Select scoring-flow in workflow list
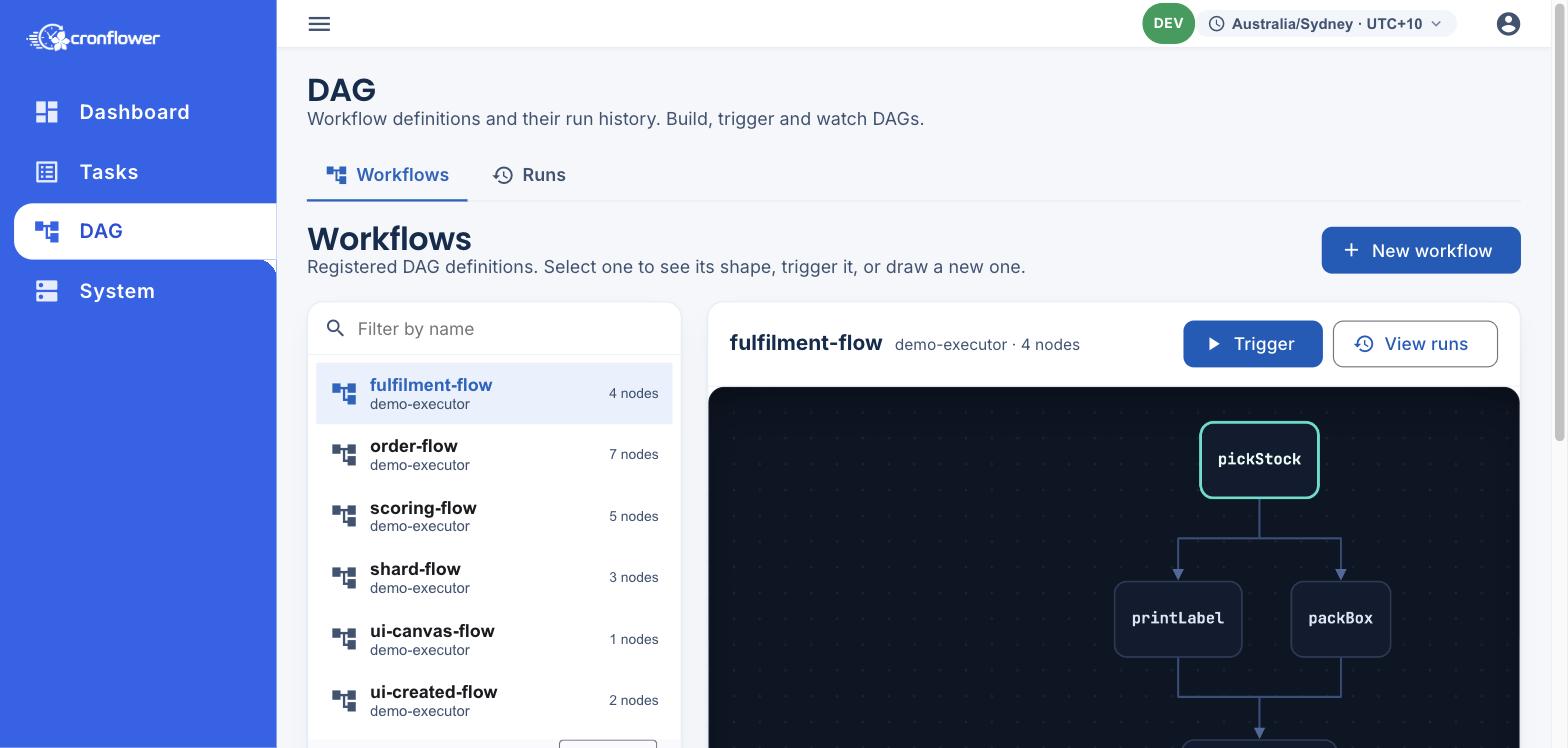Image resolution: width=1568 pixels, height=748 pixels. (494, 517)
